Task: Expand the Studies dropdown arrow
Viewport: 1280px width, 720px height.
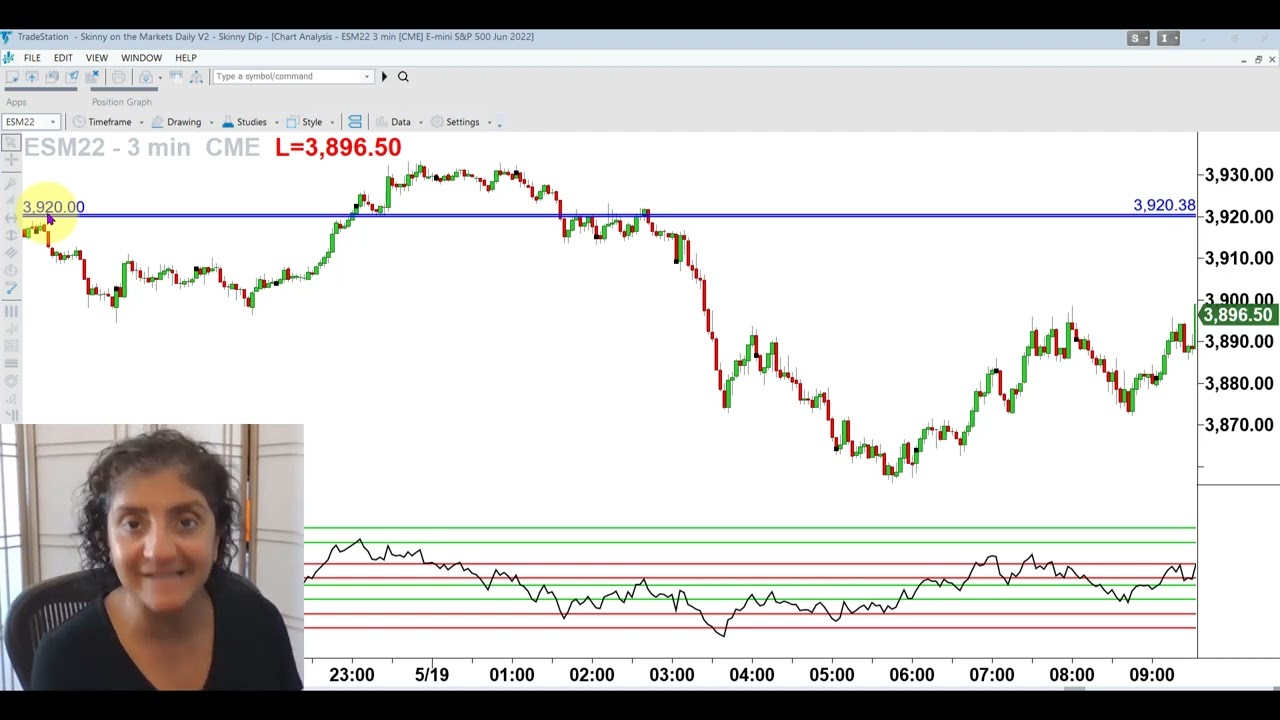Action: [x=276, y=122]
